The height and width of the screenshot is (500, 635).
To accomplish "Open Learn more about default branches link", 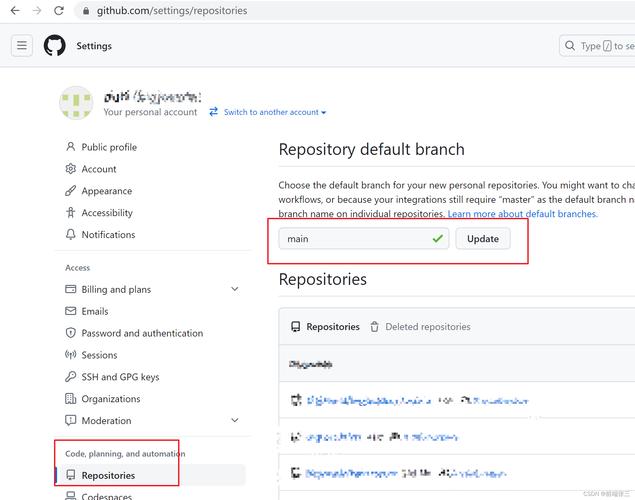I will [522, 214].
